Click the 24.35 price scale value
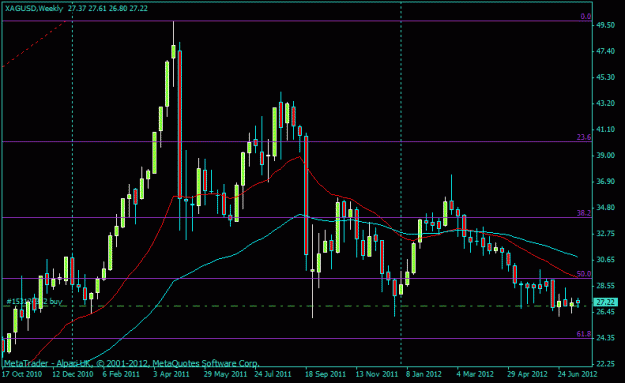The width and height of the screenshot is (625, 383). [x=605, y=338]
